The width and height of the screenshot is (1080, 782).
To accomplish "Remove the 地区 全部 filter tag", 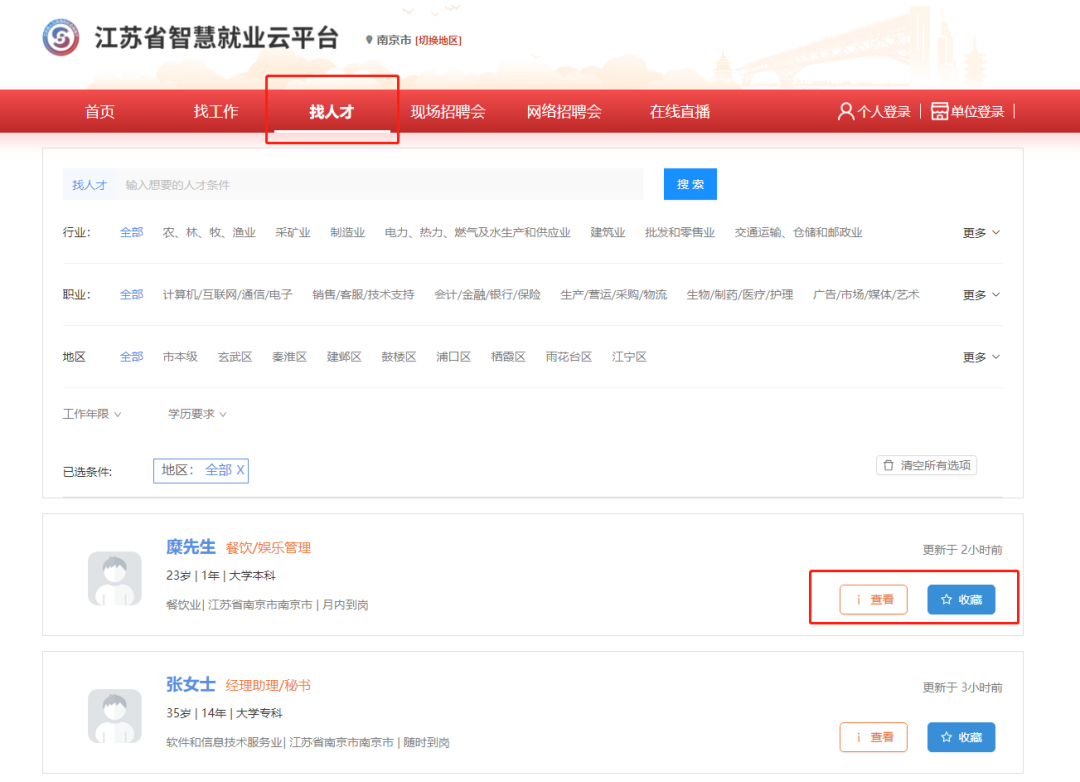I will (240, 470).
